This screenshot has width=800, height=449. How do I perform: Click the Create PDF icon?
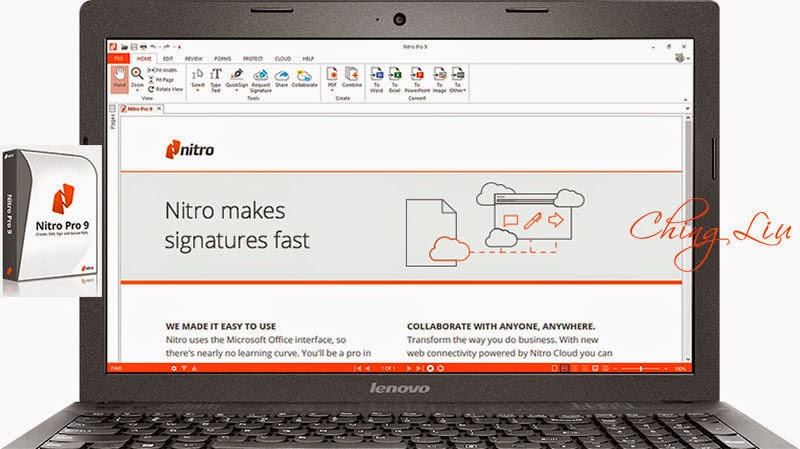332,74
